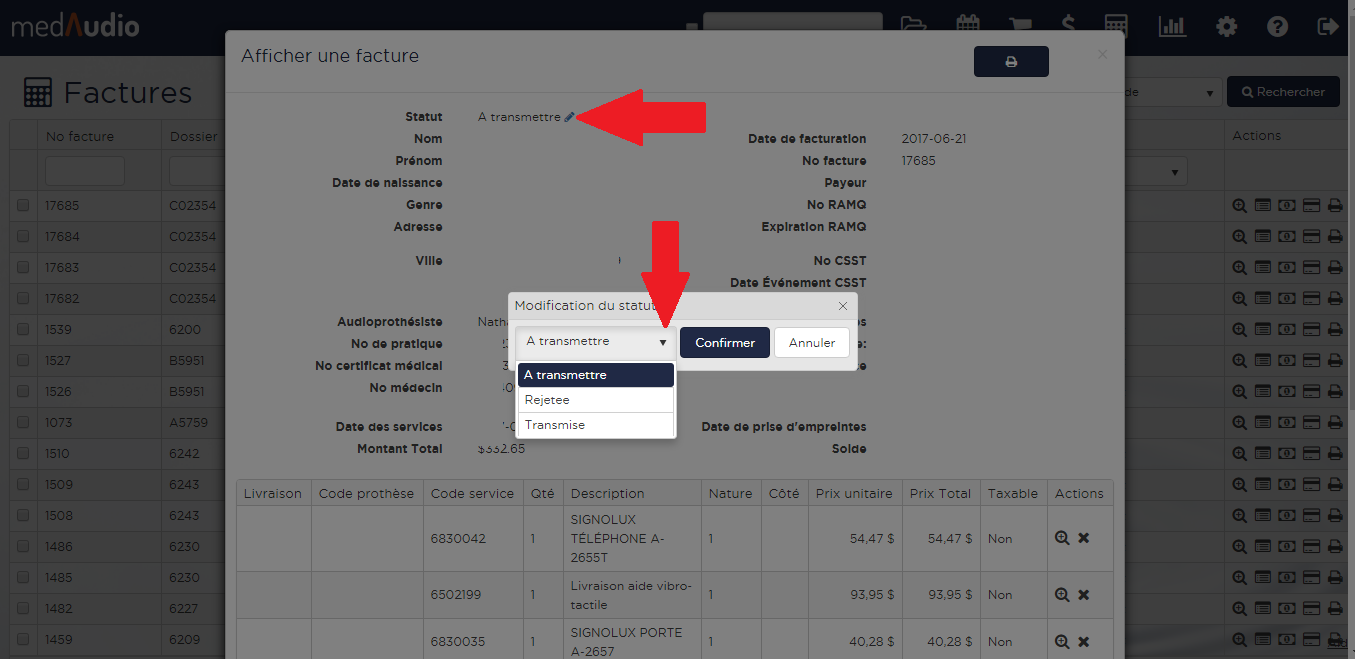Open the settings gear in top navbar
Screen dimensions: 1355x659
(1226, 26)
